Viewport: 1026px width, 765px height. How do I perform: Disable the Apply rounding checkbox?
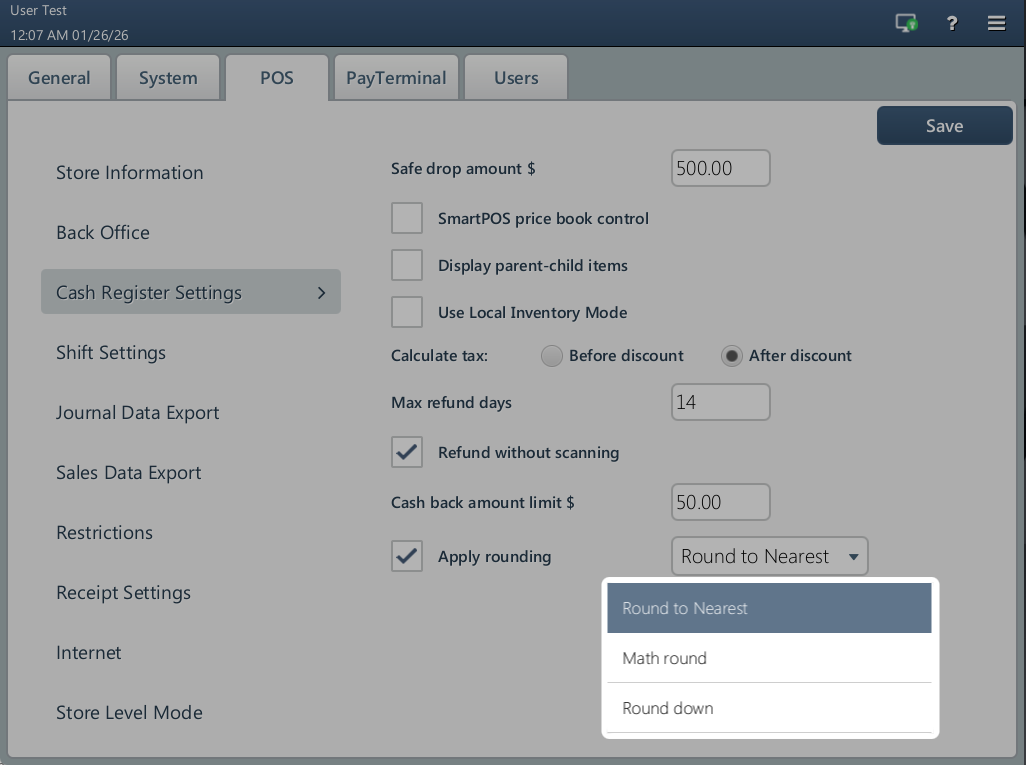pos(407,556)
